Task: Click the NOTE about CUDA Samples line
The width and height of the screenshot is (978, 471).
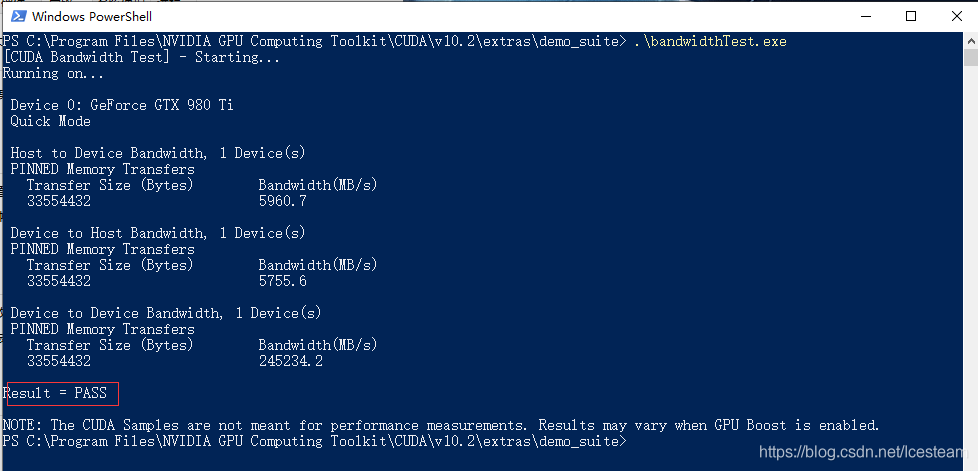Action: pos(440,425)
